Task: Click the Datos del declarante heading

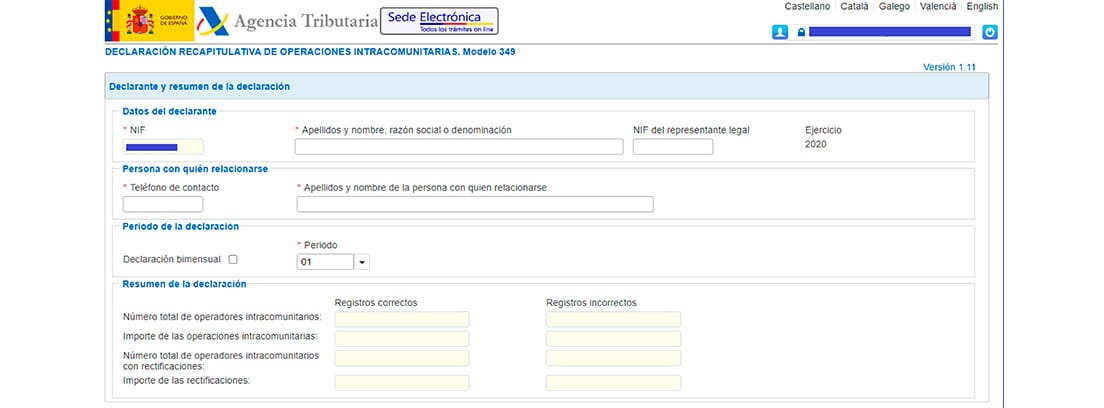Action: pyautogui.click(x=170, y=111)
